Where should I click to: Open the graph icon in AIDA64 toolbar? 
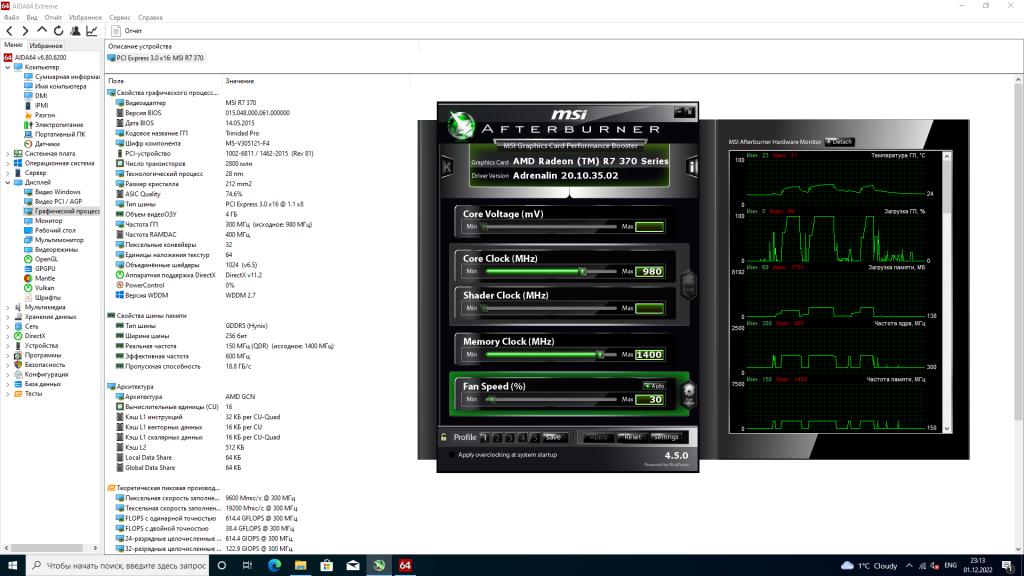[91, 31]
